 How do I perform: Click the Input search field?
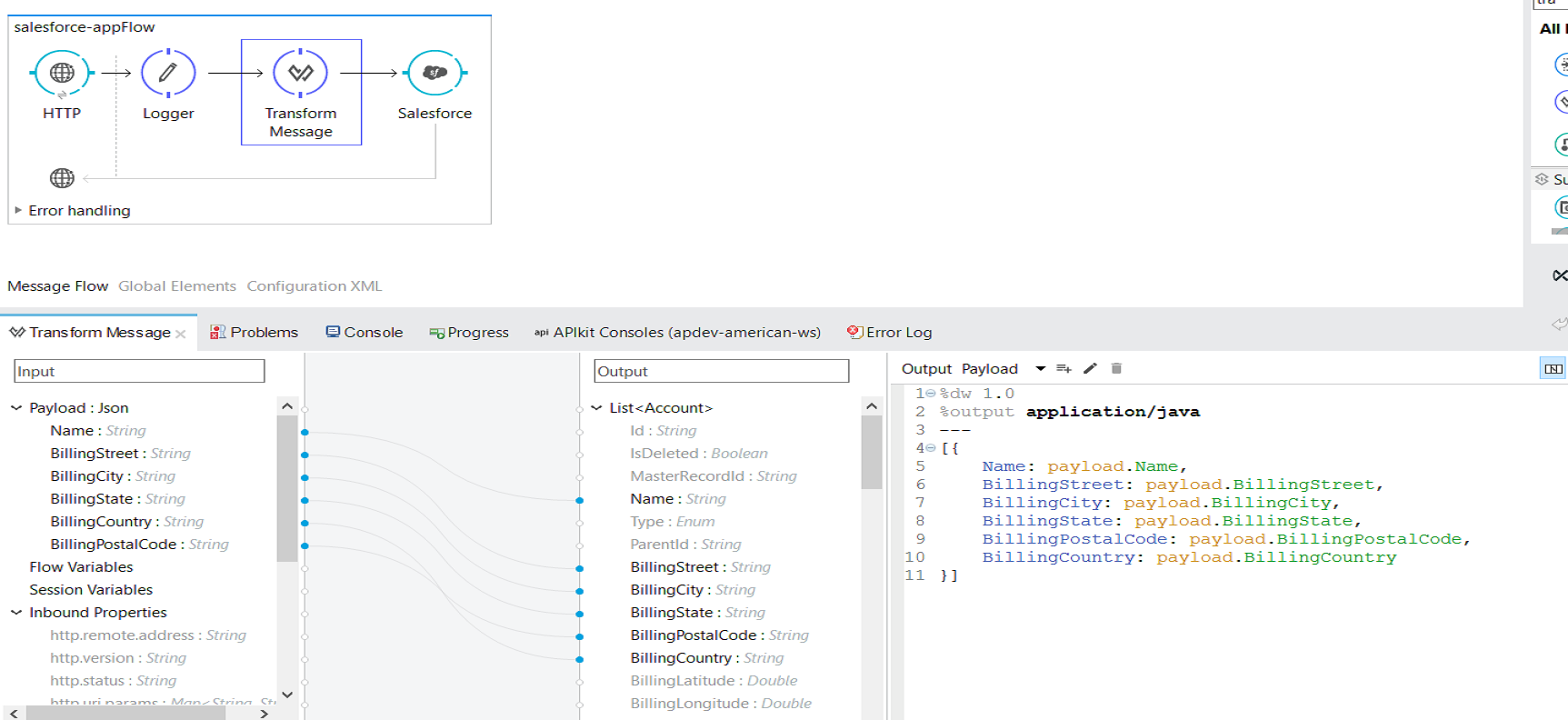tap(139, 371)
